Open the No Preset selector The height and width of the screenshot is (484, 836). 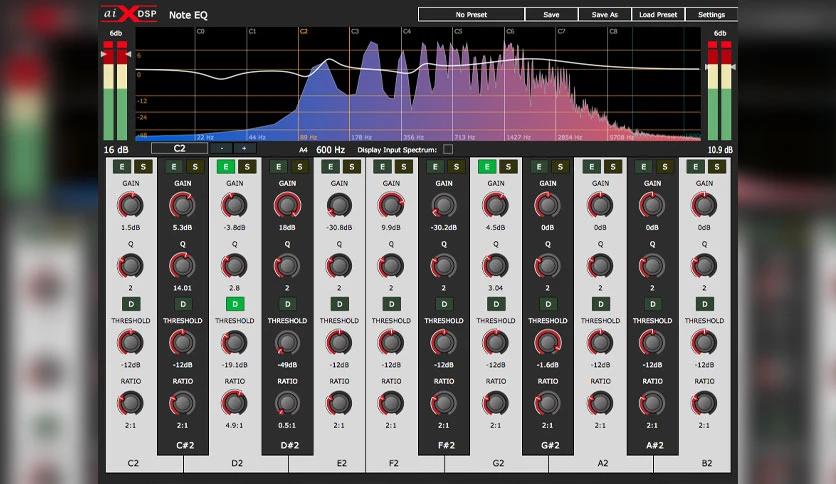click(471, 15)
